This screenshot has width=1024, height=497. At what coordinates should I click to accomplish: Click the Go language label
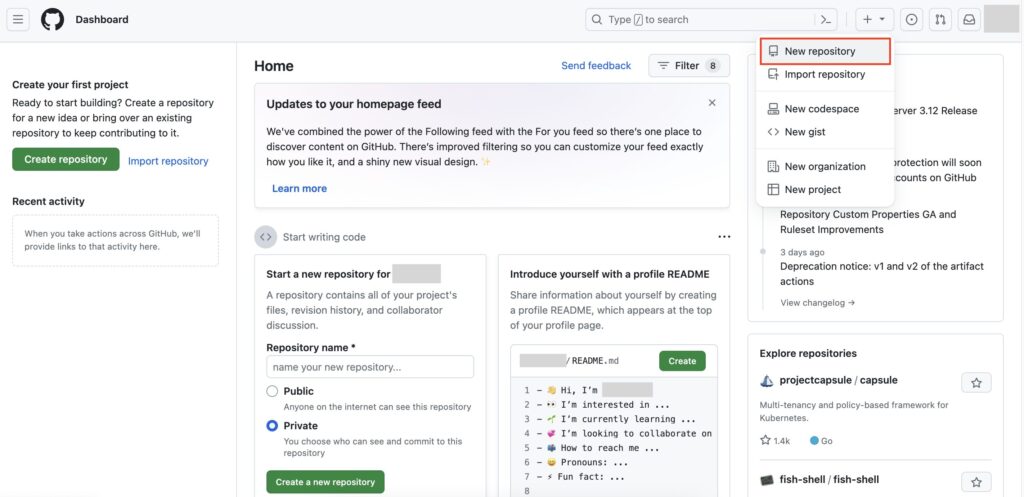point(821,441)
